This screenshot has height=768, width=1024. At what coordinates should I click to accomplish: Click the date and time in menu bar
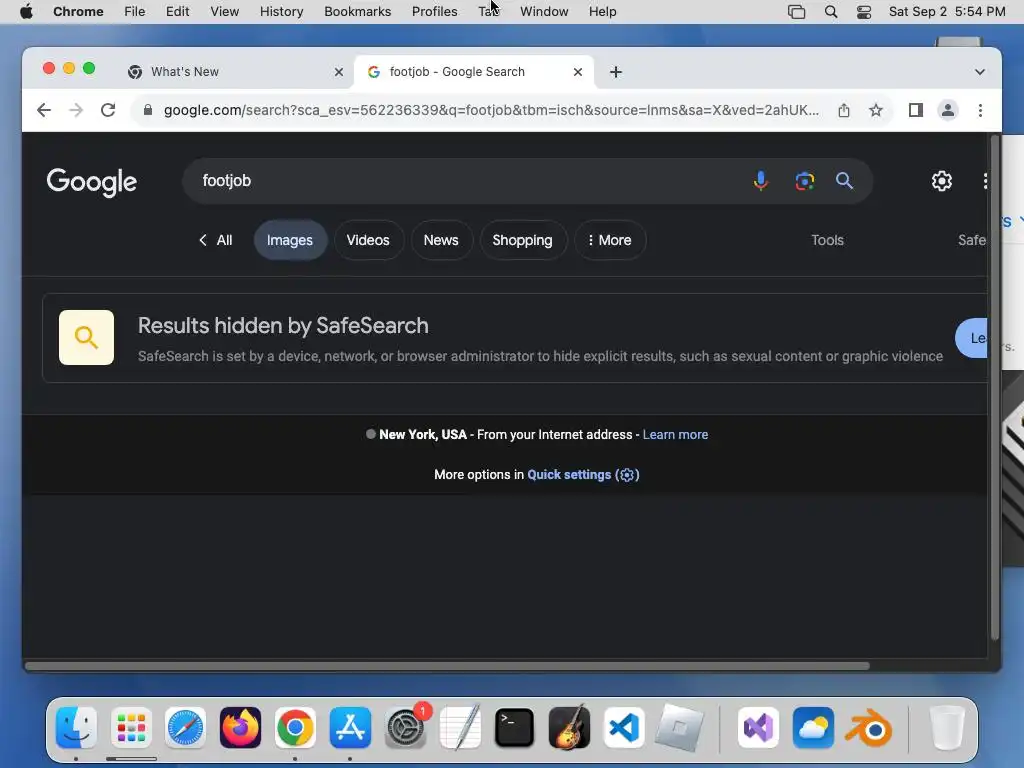[947, 12]
